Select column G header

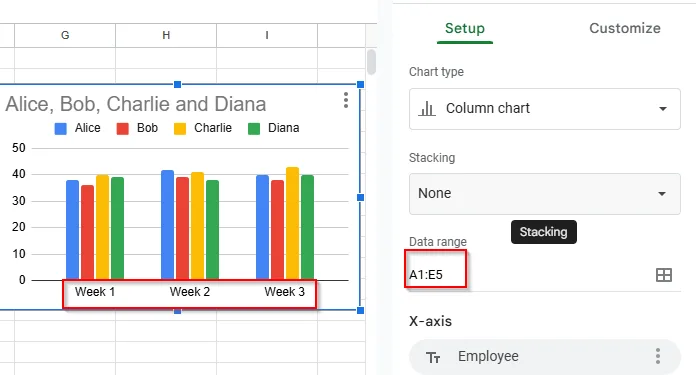65,36
